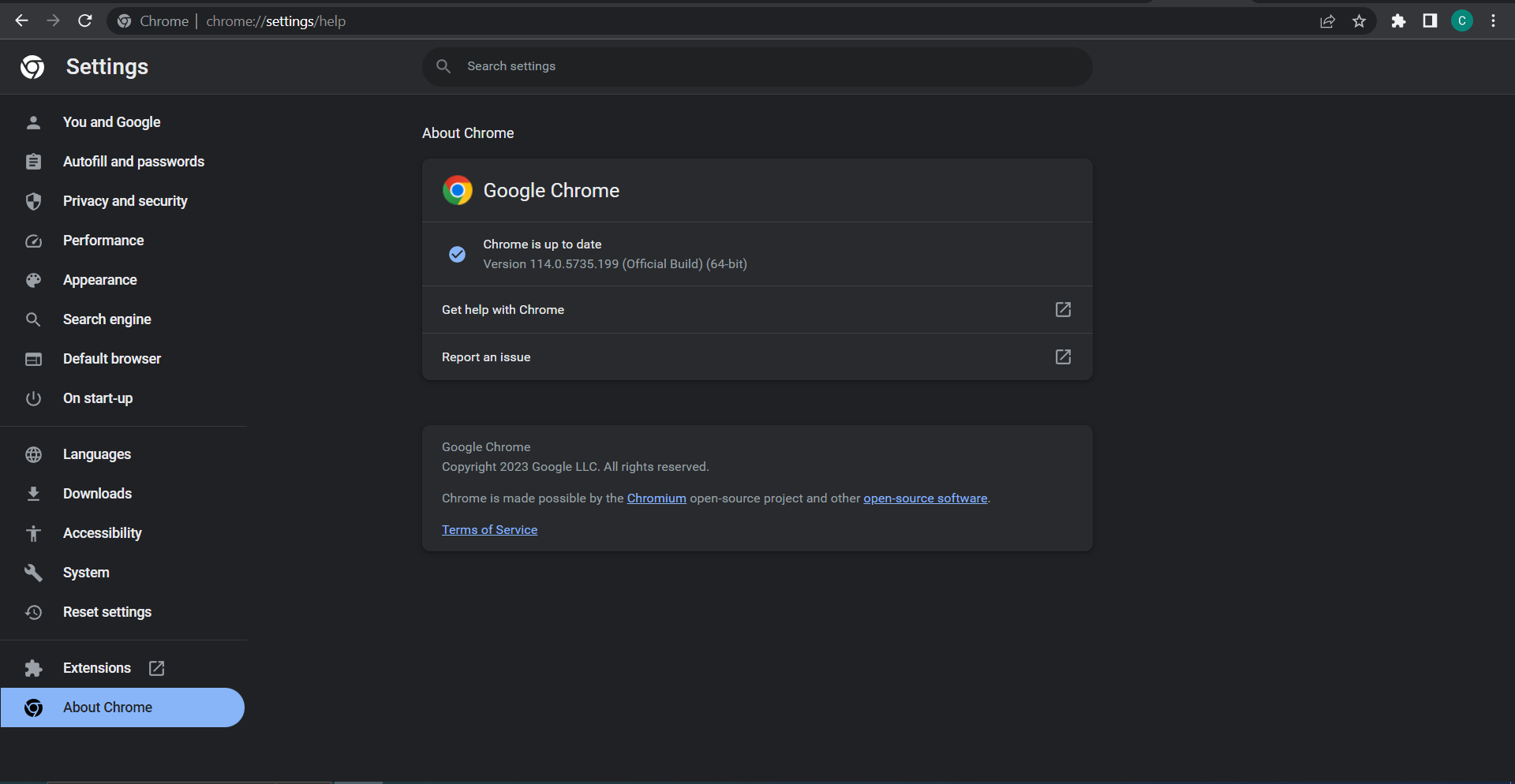
Task: Click the Search settings field
Action: click(757, 66)
